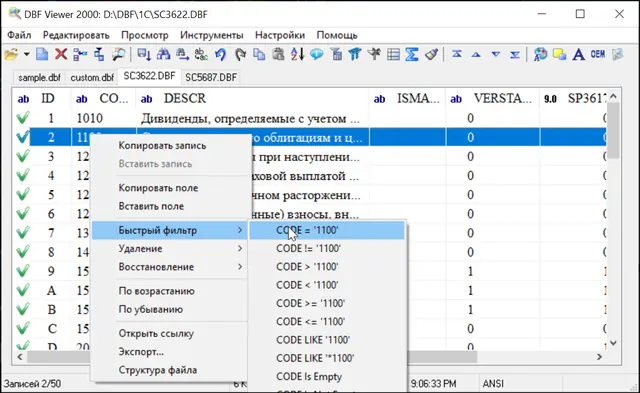Click the vertical scrollbar up arrow
This screenshot has width=640, height=393.
coord(613,96)
